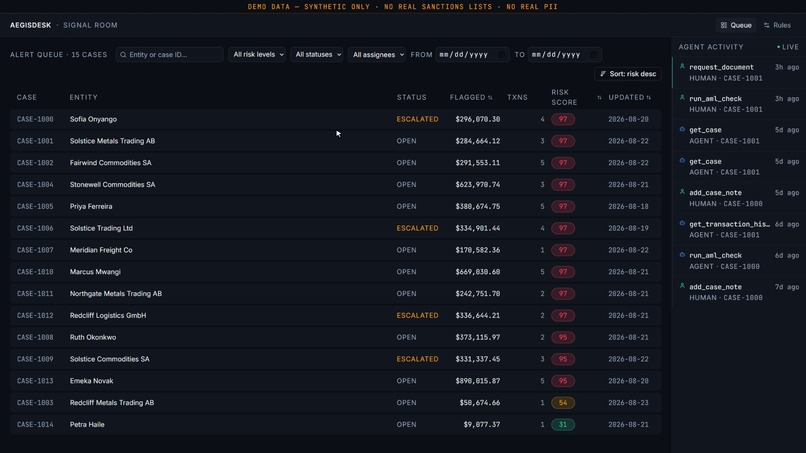806x453 pixels.
Task: Open the Solstice Metals Trading AB row
Action: 335,141
